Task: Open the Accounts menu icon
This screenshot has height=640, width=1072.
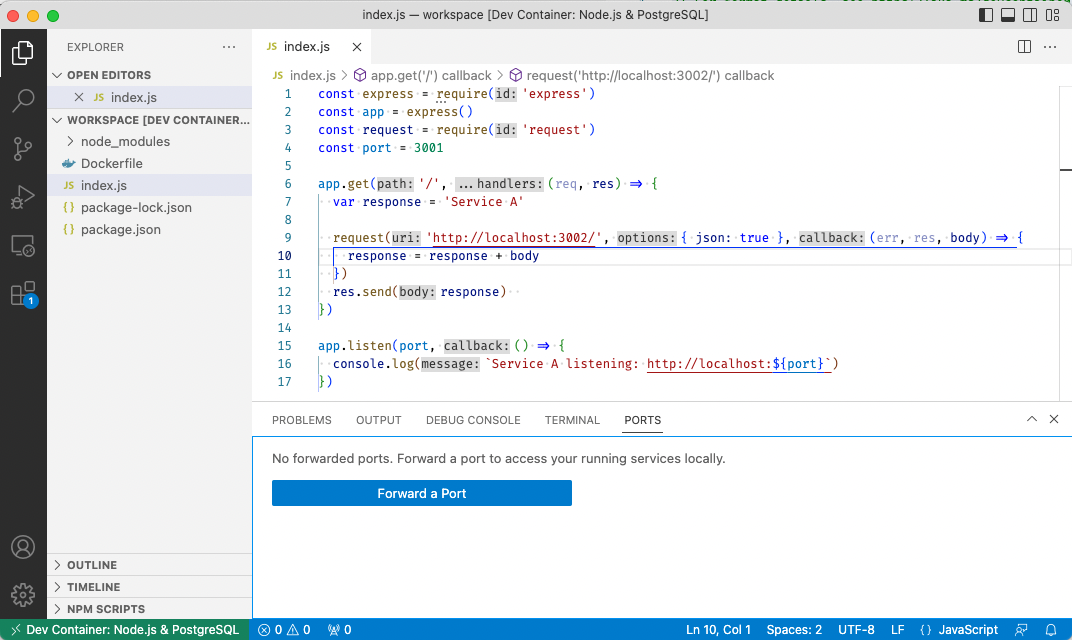Action: pyautogui.click(x=23, y=547)
